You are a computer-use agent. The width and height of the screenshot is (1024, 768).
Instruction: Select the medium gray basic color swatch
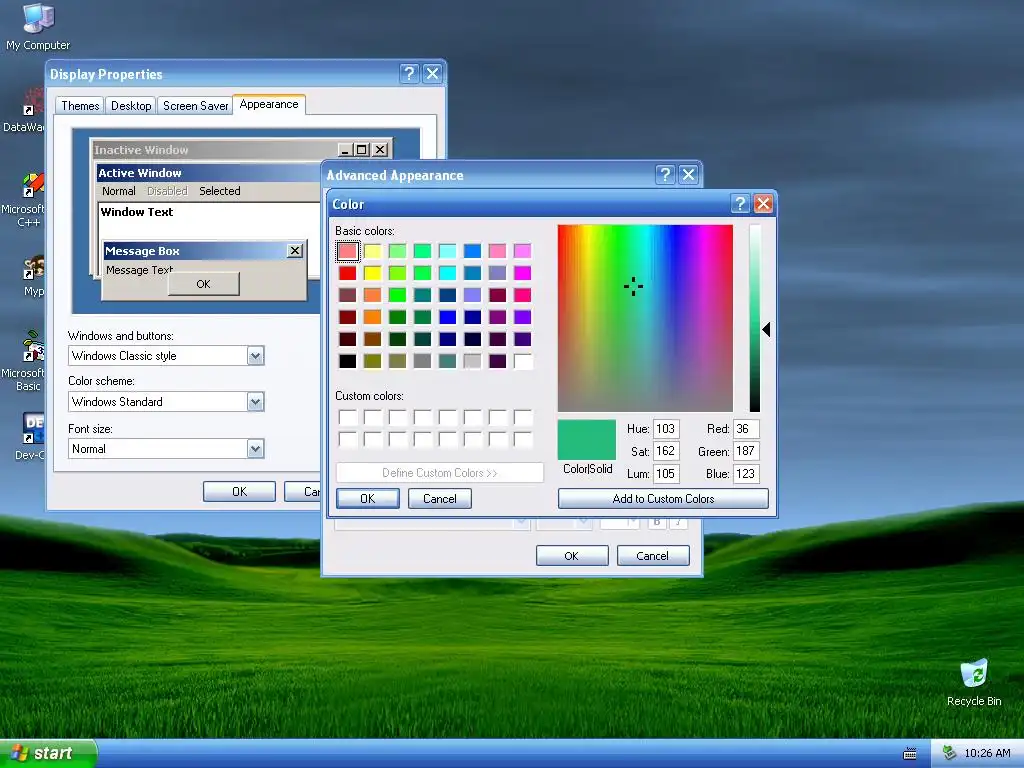coord(423,361)
